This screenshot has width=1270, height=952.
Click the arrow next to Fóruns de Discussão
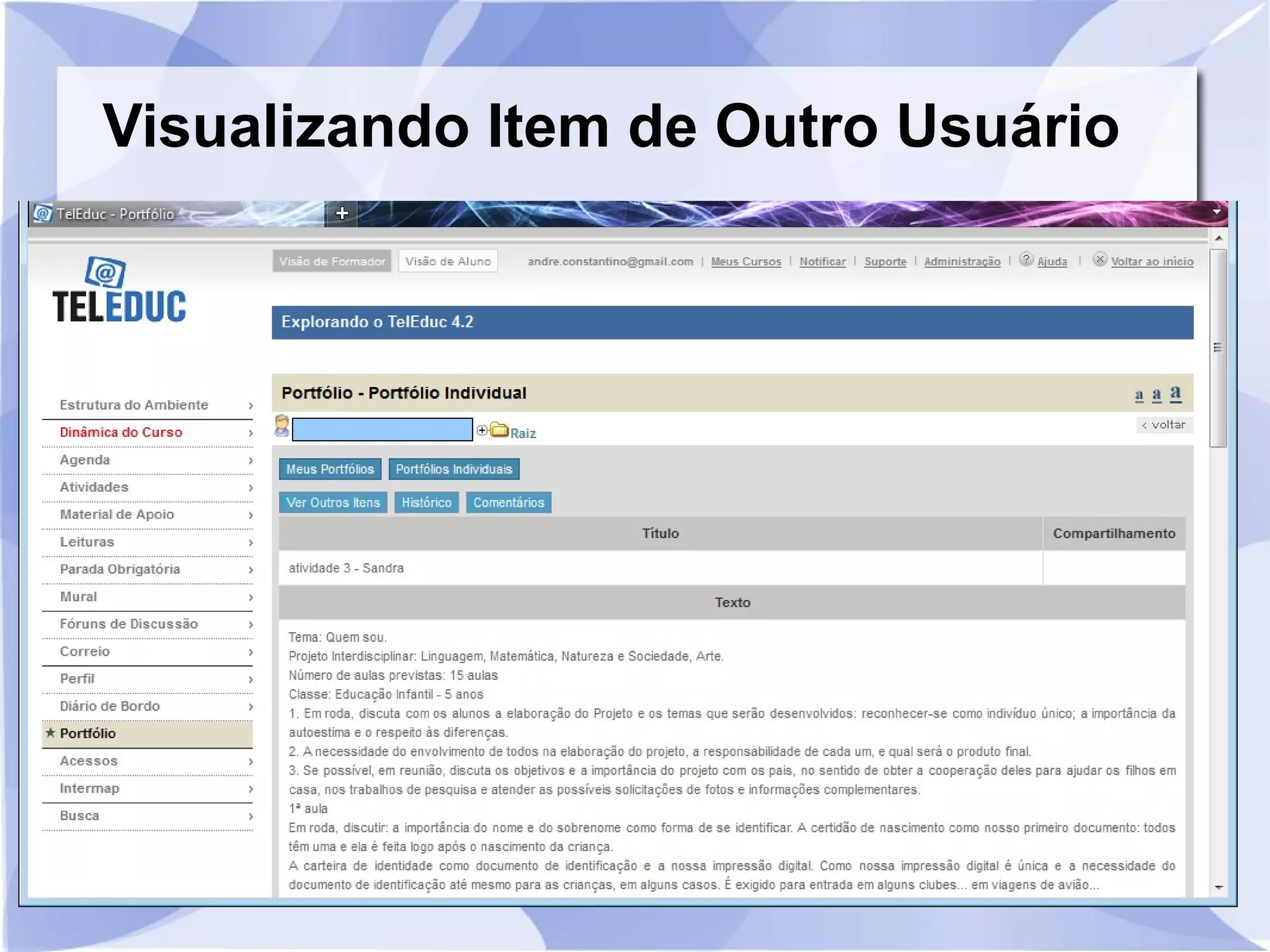pyautogui.click(x=250, y=625)
